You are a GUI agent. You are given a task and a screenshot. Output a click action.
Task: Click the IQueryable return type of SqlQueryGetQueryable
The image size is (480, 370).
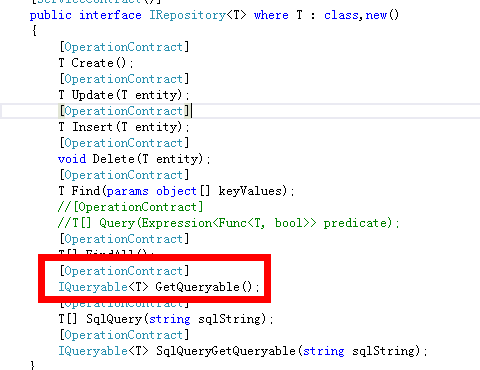[x=93, y=351]
